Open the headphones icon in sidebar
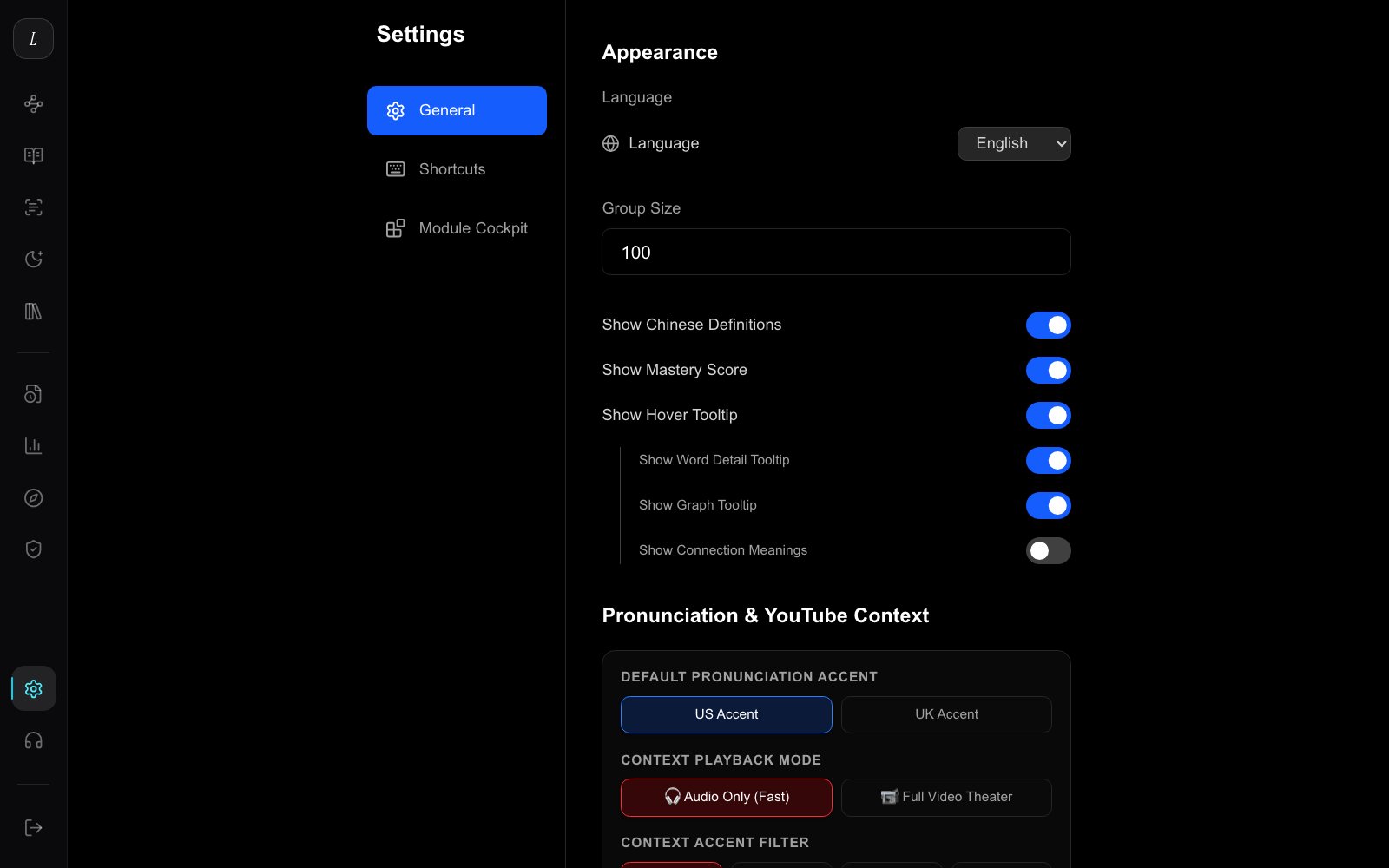This screenshot has width=1389, height=868. (x=33, y=740)
